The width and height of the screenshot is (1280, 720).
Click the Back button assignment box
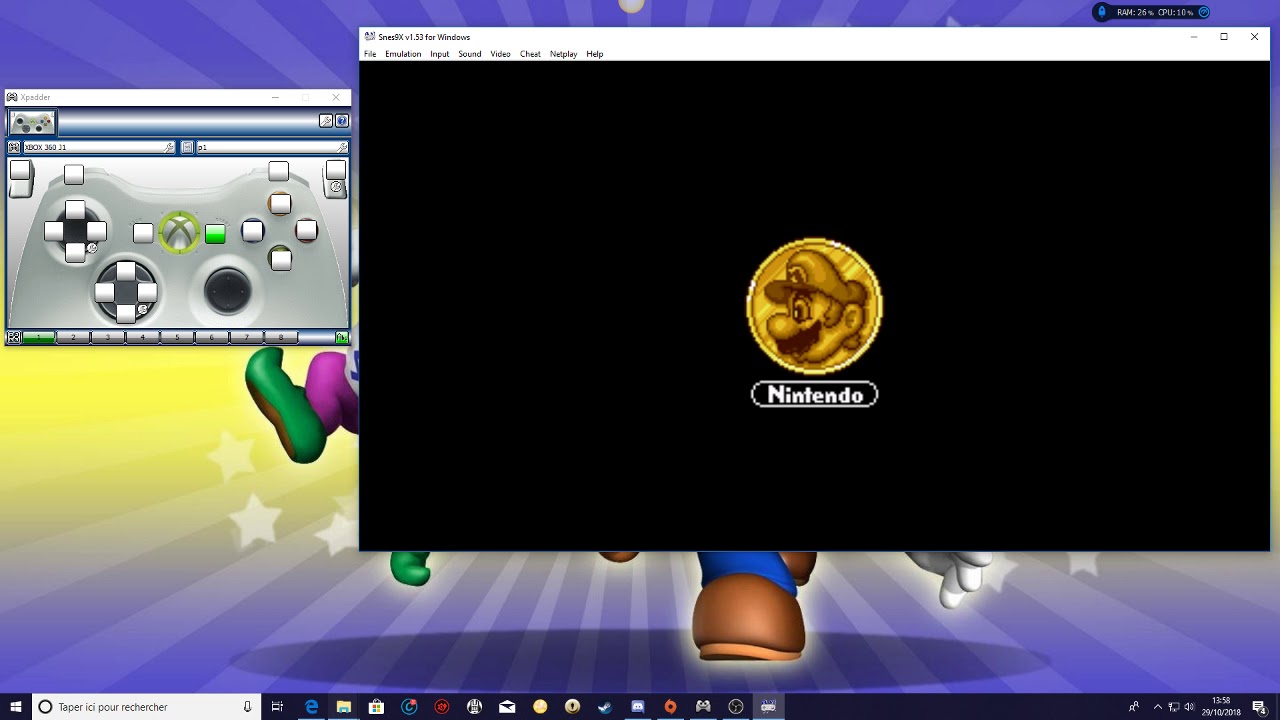click(x=143, y=233)
